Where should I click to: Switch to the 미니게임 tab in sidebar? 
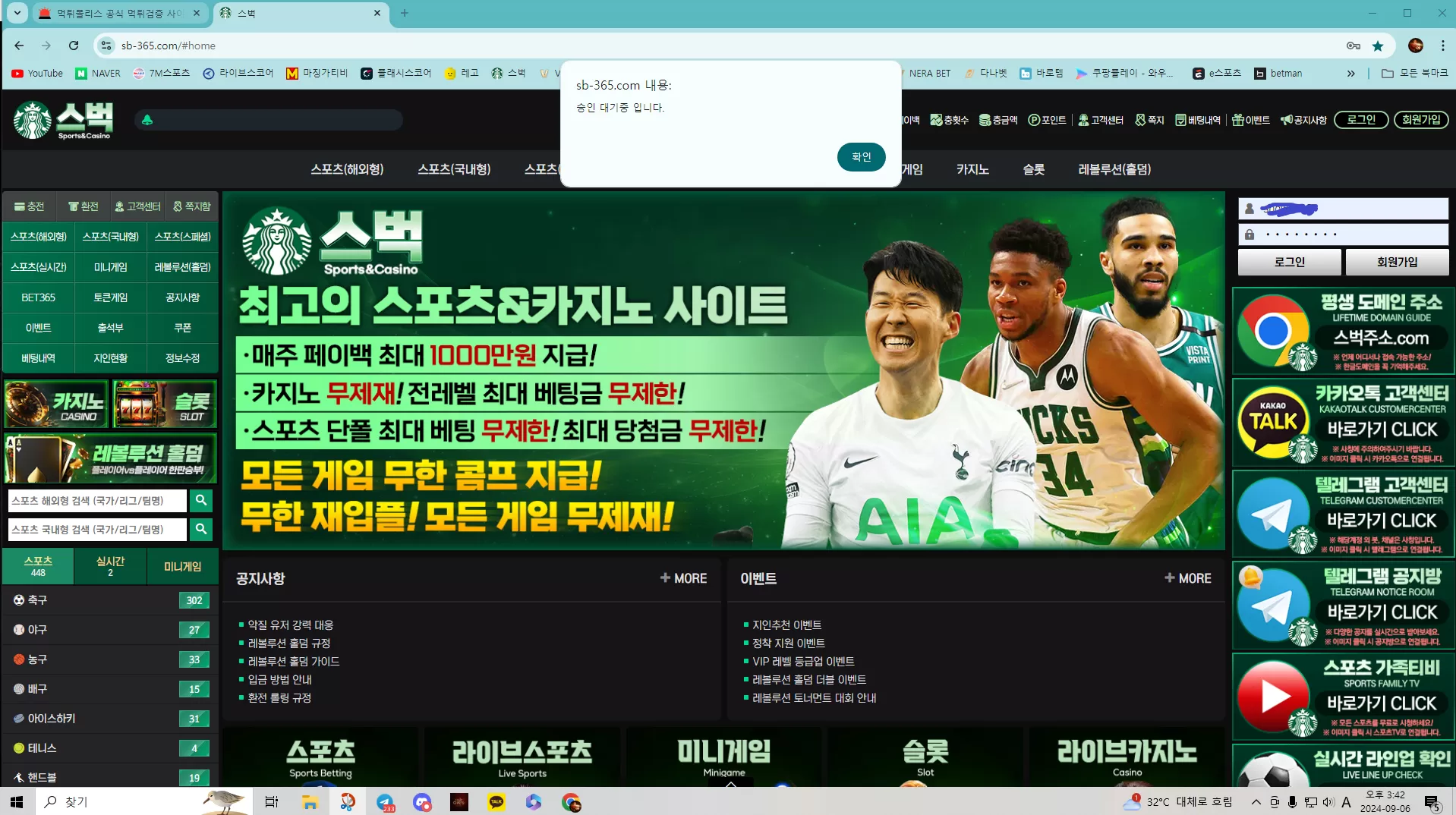tap(182, 566)
